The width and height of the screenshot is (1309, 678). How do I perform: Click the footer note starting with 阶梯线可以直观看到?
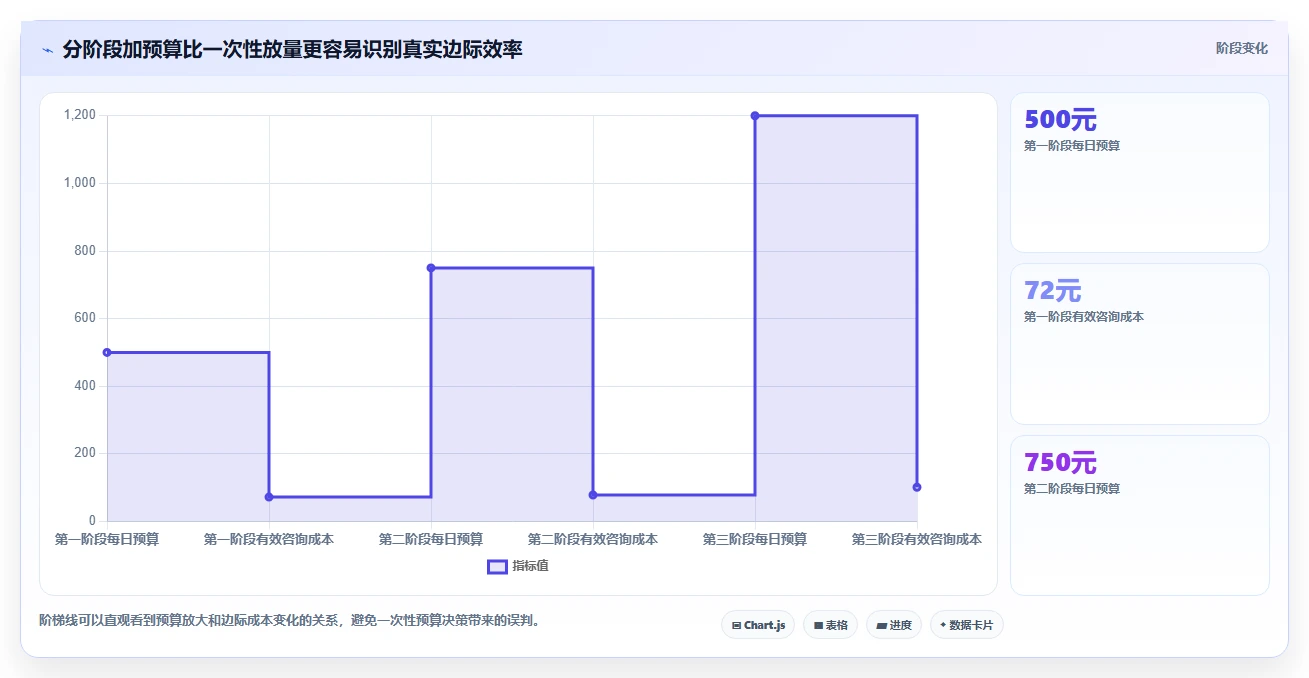[x=292, y=620]
